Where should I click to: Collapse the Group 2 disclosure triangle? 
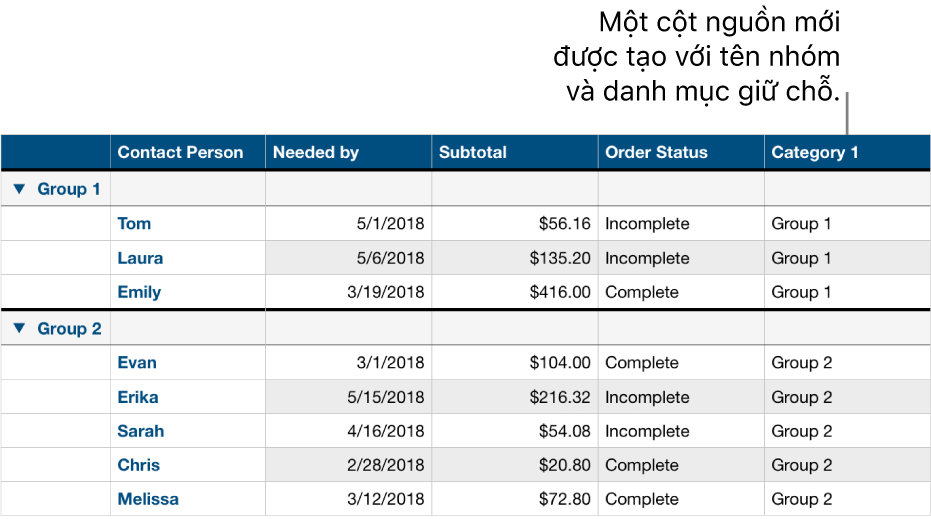tap(19, 328)
